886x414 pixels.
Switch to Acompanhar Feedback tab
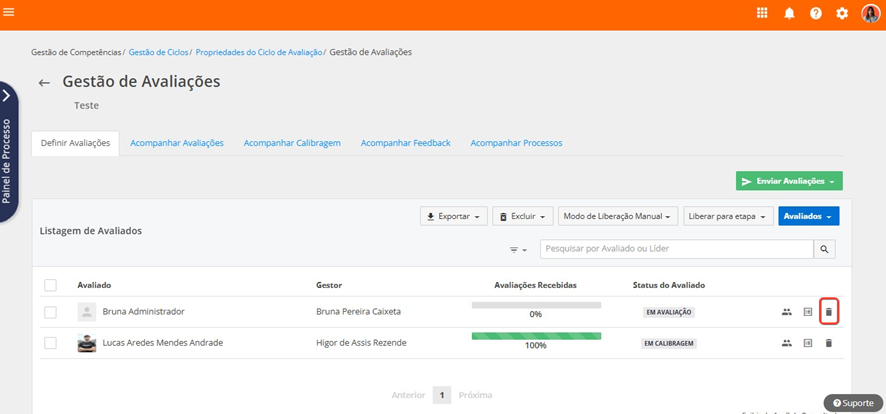[x=405, y=143]
